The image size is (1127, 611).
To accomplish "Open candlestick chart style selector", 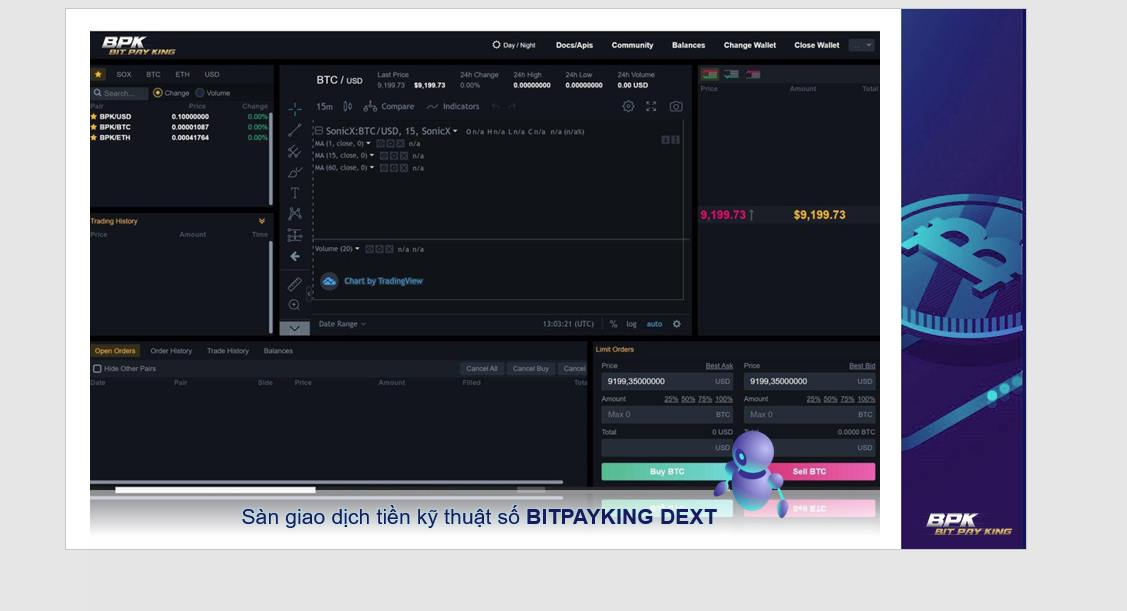I will pyautogui.click(x=348, y=106).
